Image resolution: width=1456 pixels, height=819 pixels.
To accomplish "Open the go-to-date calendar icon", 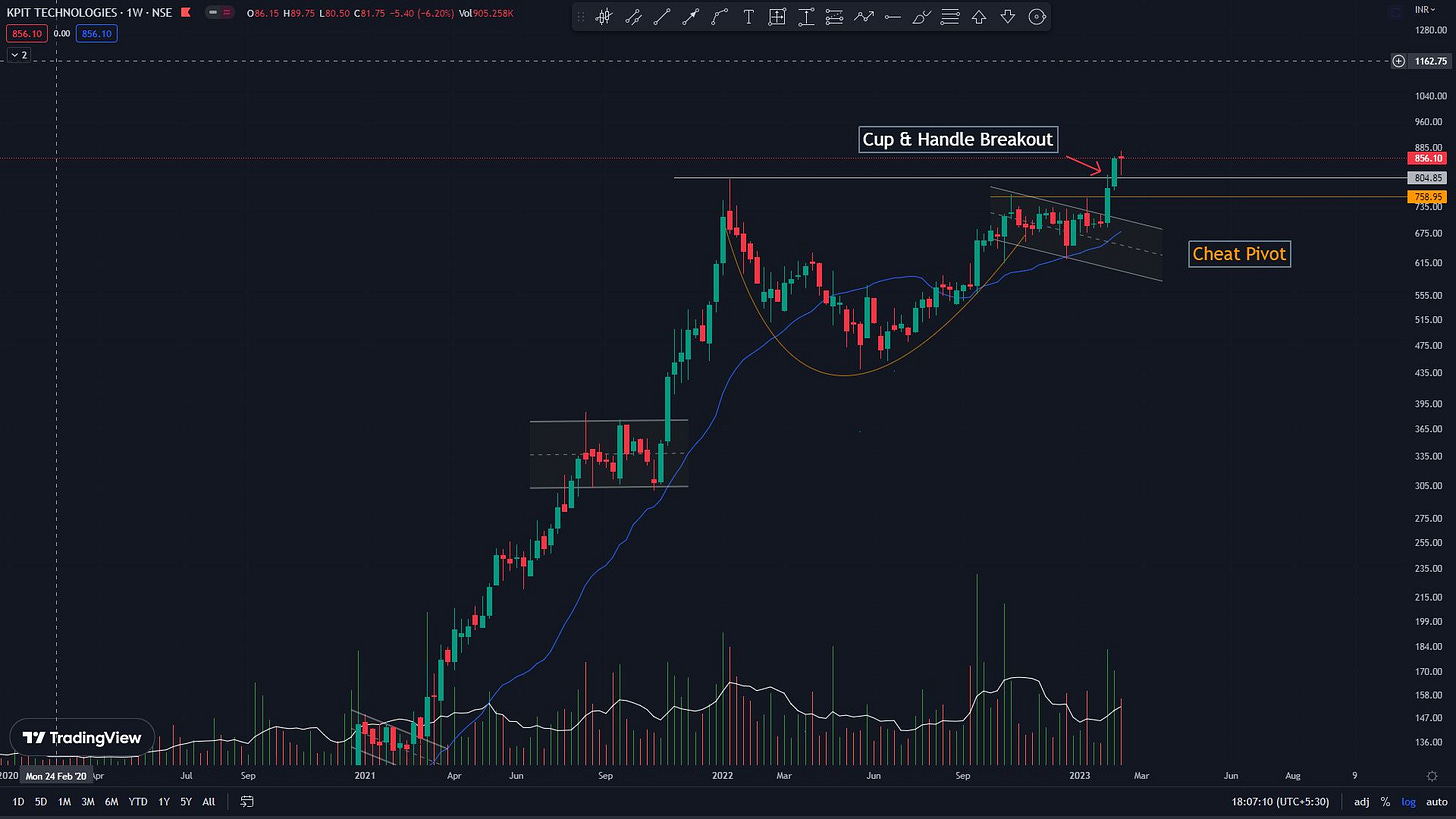I will pyautogui.click(x=247, y=801).
